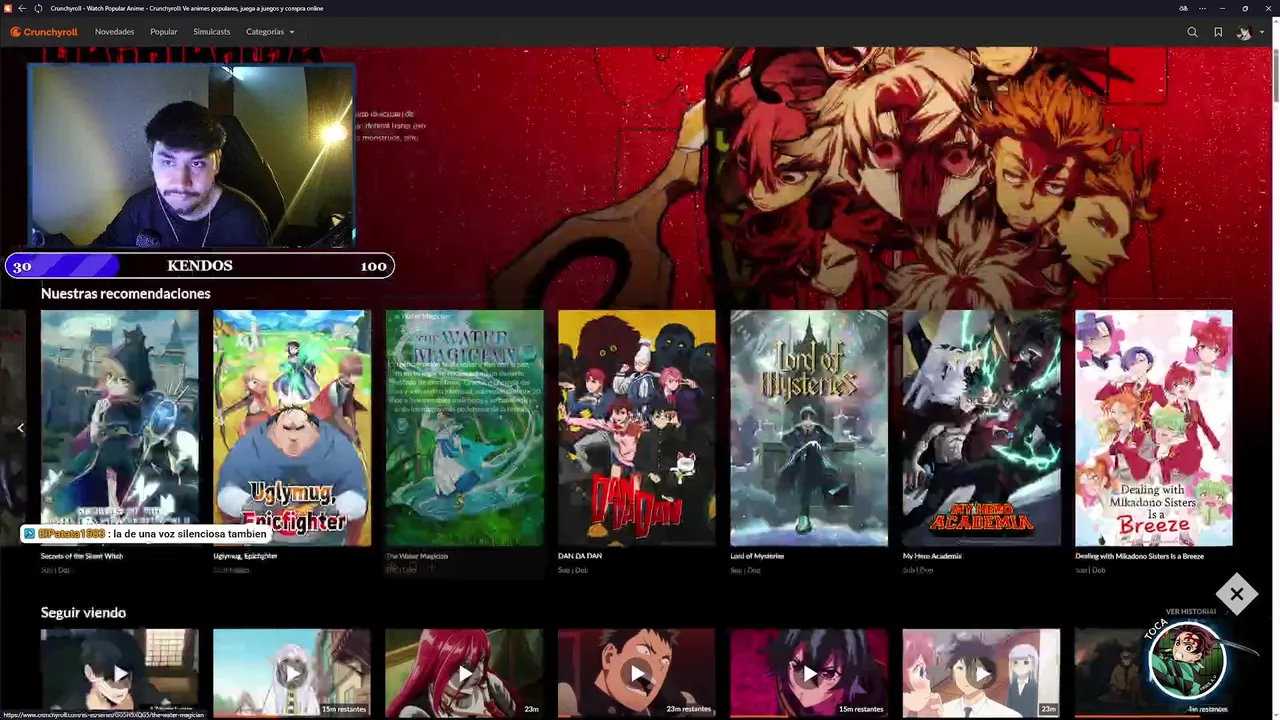Open The Water Magician poster card
Screen dimensions: 1280x720
click(465, 428)
